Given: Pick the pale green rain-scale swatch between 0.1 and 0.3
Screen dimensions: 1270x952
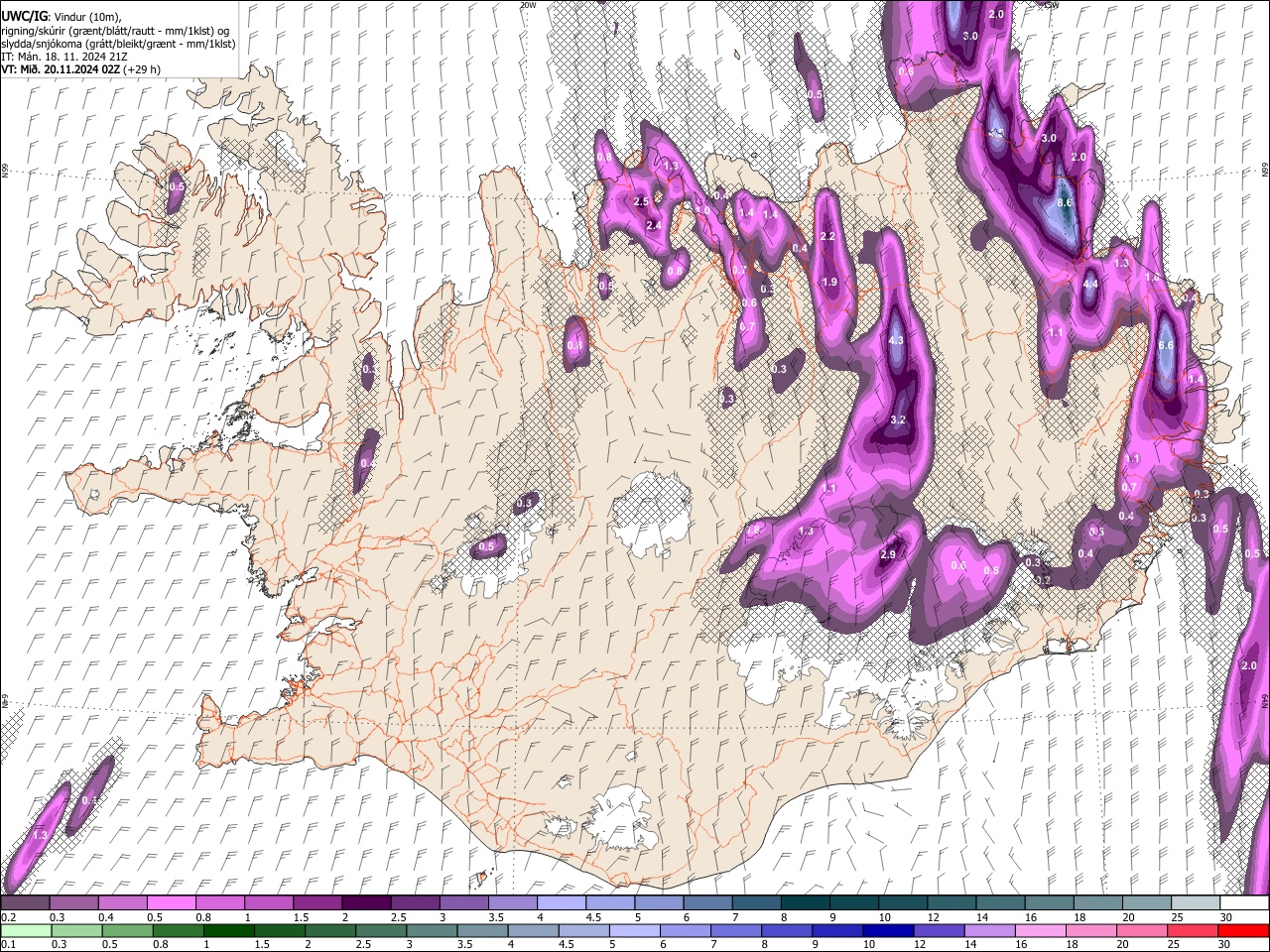Looking at the screenshot, I should pos(25,930).
